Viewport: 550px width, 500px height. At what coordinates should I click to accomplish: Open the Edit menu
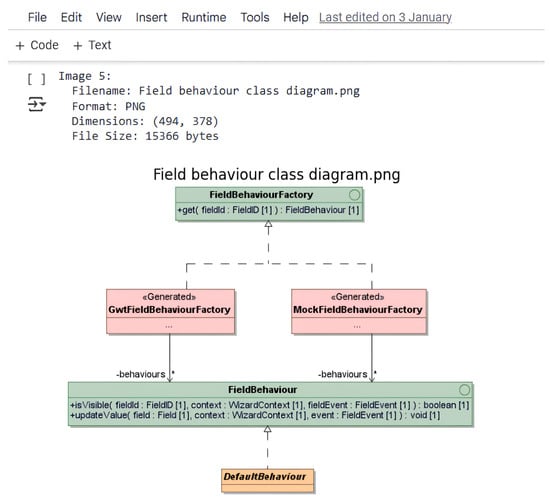click(71, 17)
